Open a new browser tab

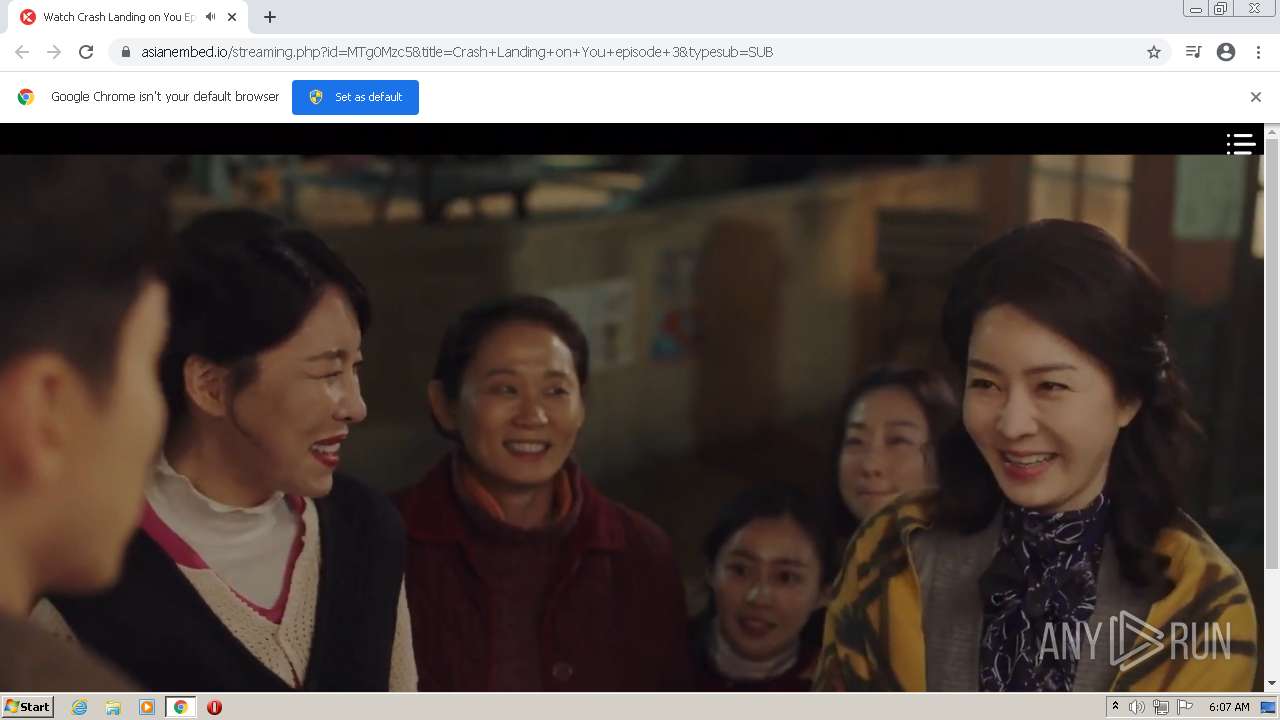(x=270, y=17)
